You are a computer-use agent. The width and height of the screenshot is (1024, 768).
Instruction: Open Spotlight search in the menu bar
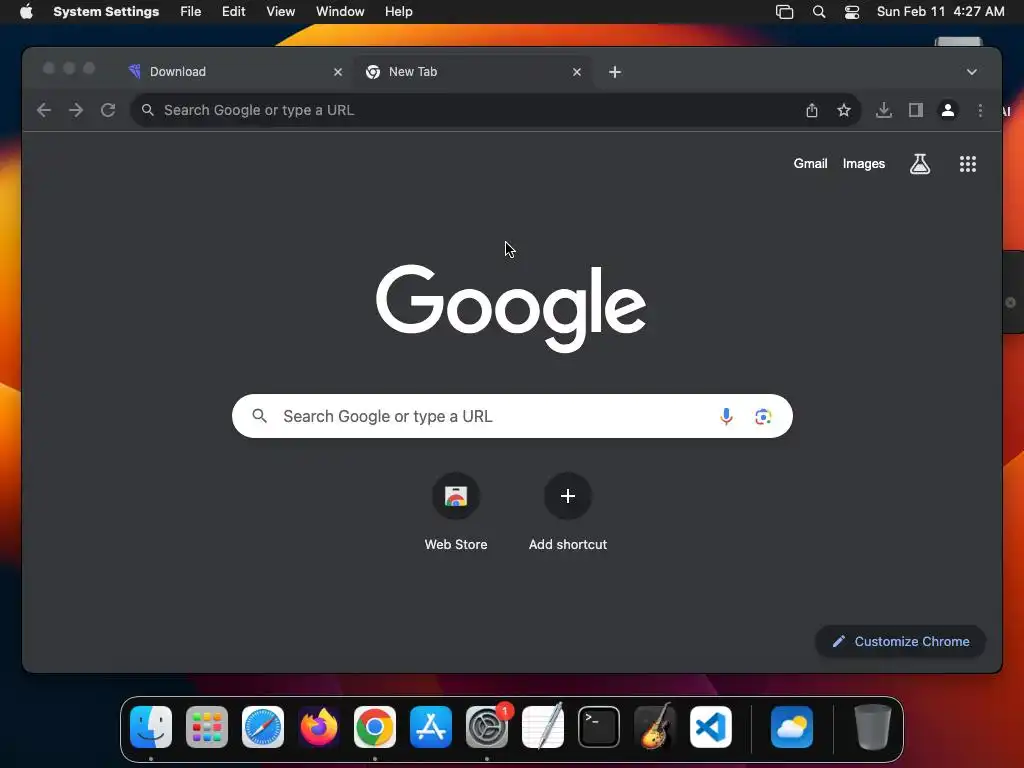coord(818,12)
